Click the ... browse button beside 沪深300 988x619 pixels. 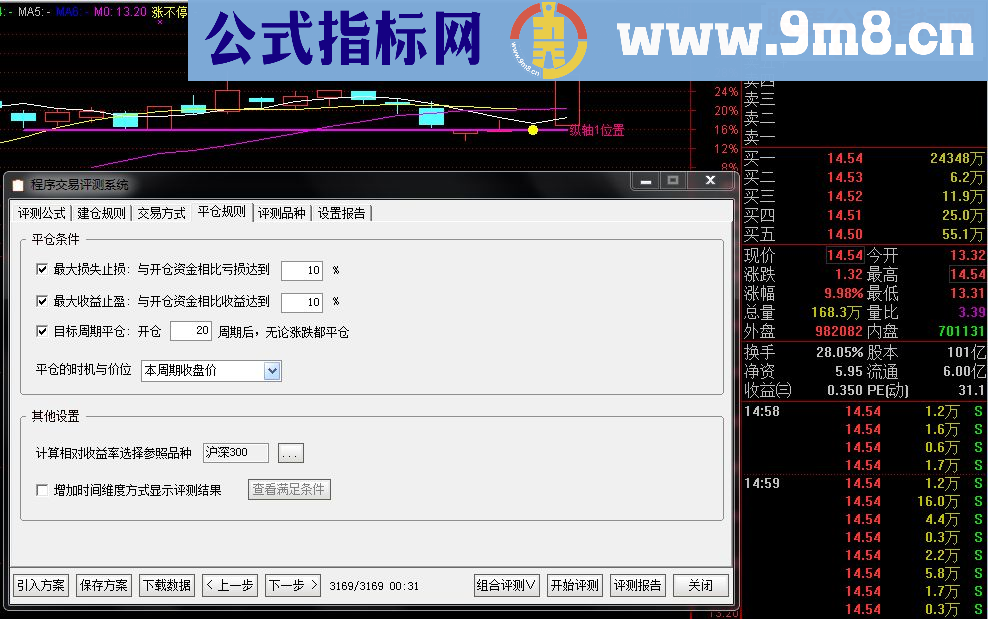[x=290, y=452]
